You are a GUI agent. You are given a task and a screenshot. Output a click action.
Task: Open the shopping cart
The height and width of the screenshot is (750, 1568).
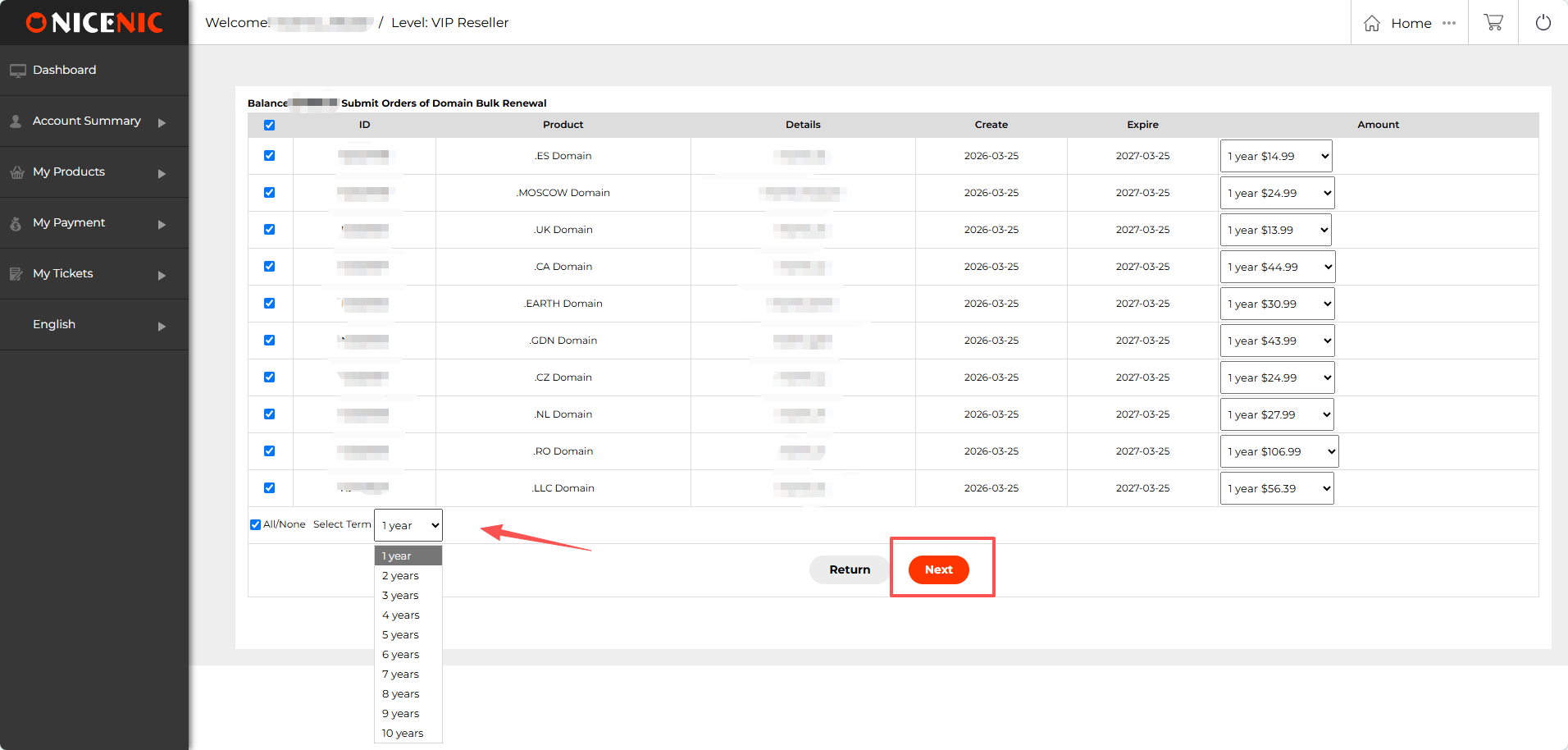[1493, 22]
